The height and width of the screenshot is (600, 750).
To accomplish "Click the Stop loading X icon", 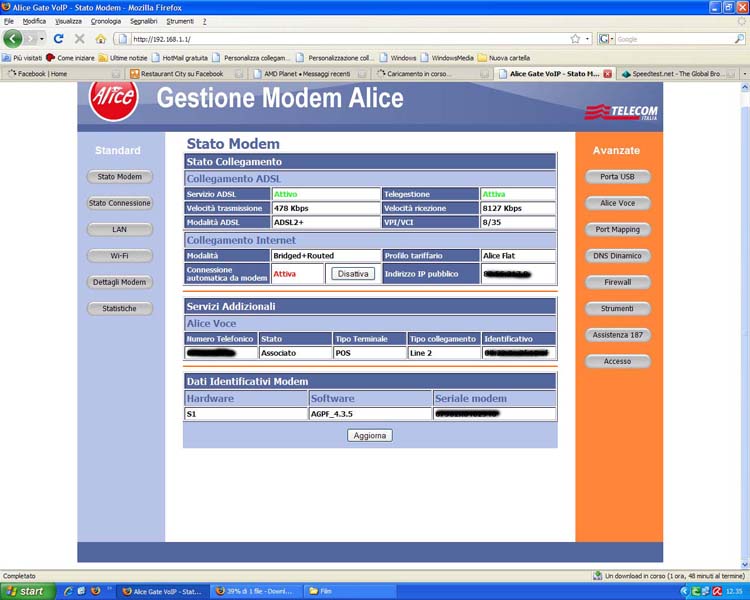I will 80,39.
